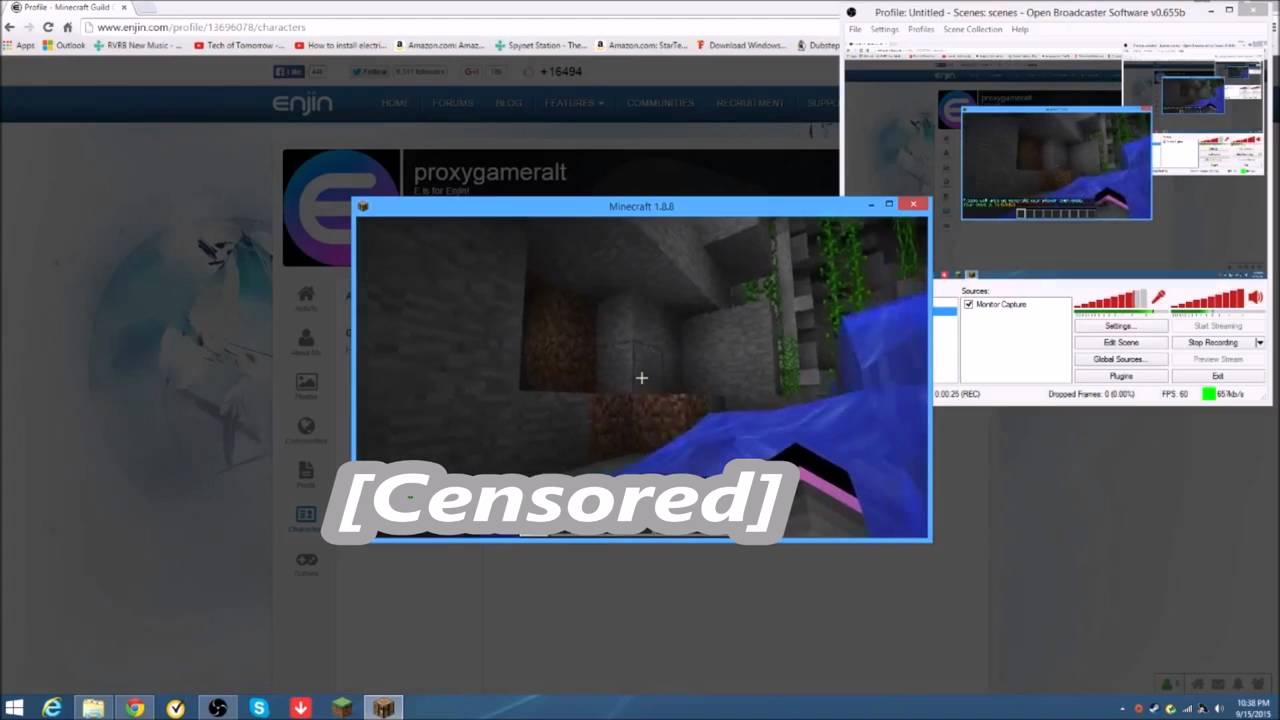The image size is (1280, 720).
Task: Click the Chrome address bar URL
Action: tap(201, 27)
